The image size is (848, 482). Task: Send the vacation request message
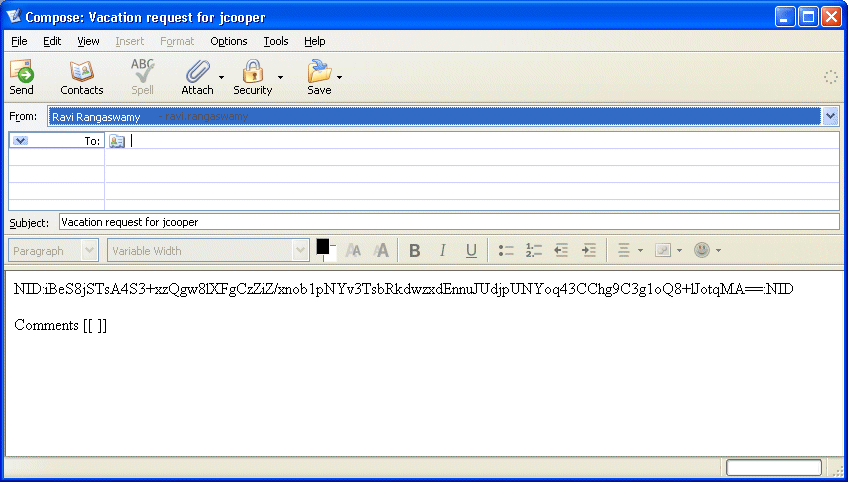click(x=22, y=77)
